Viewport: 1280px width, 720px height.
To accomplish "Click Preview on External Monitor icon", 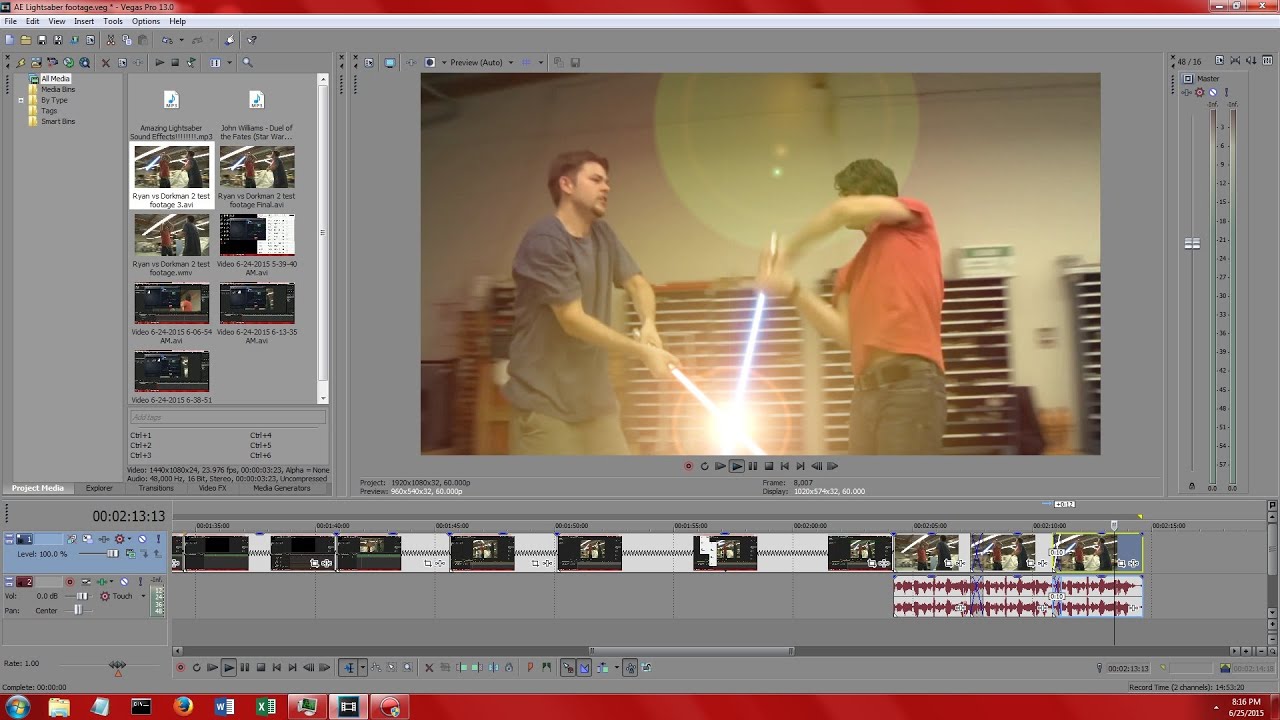I will 390,62.
